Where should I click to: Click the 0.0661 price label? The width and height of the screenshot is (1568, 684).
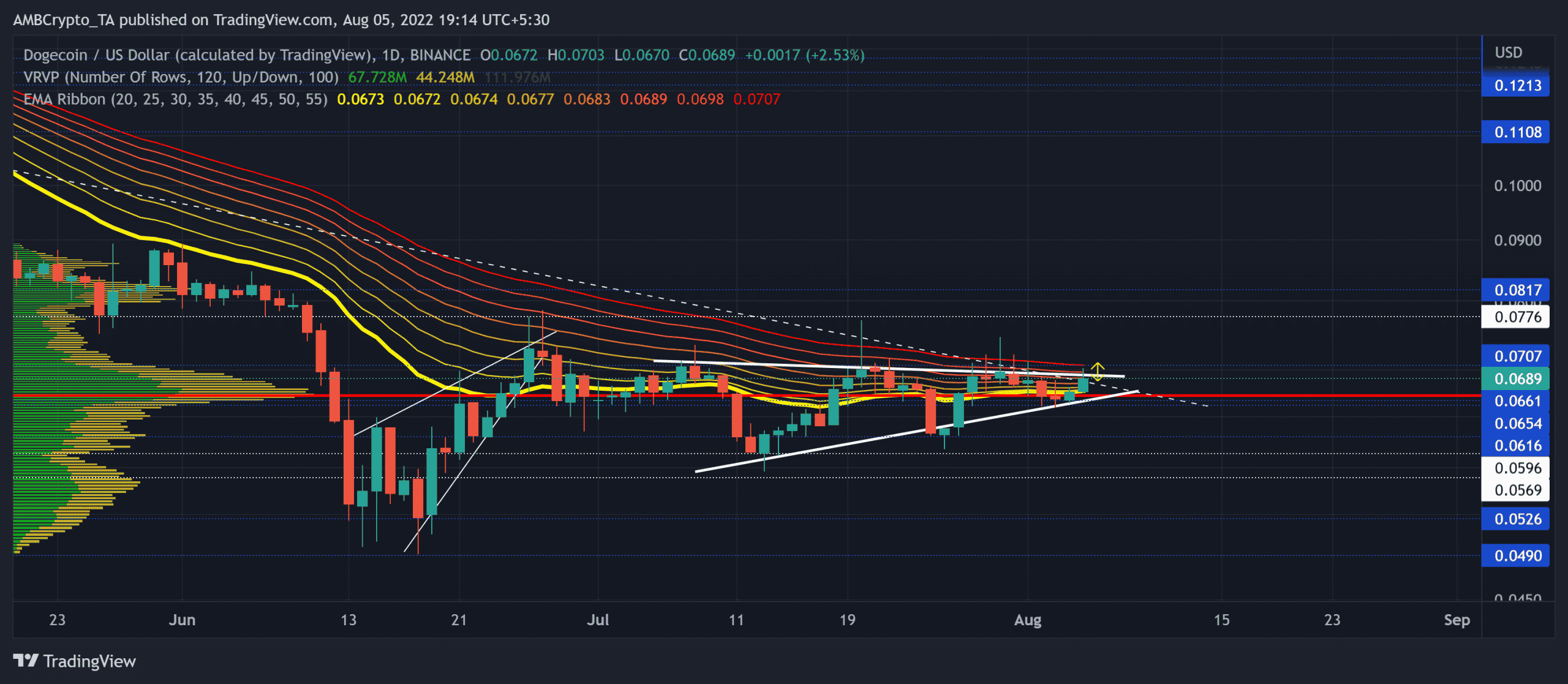[x=1515, y=400]
